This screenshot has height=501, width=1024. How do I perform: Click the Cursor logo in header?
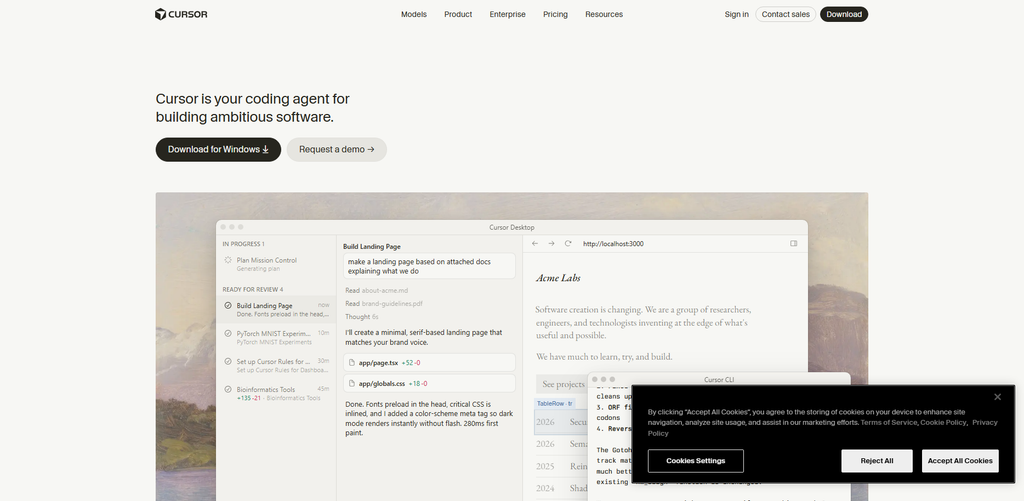181,14
